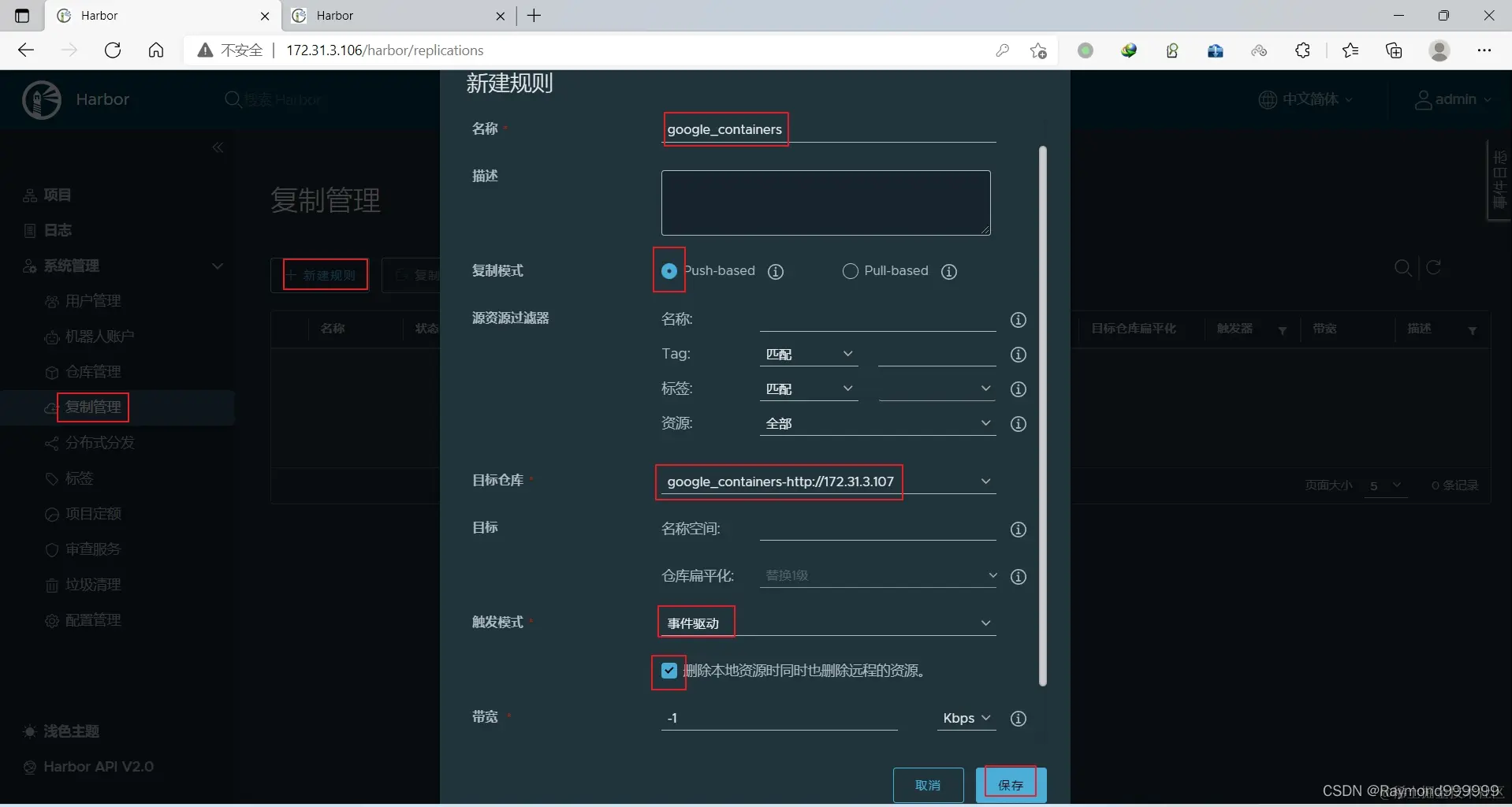
Task: Click inside the 描述 description text area
Action: (x=825, y=203)
